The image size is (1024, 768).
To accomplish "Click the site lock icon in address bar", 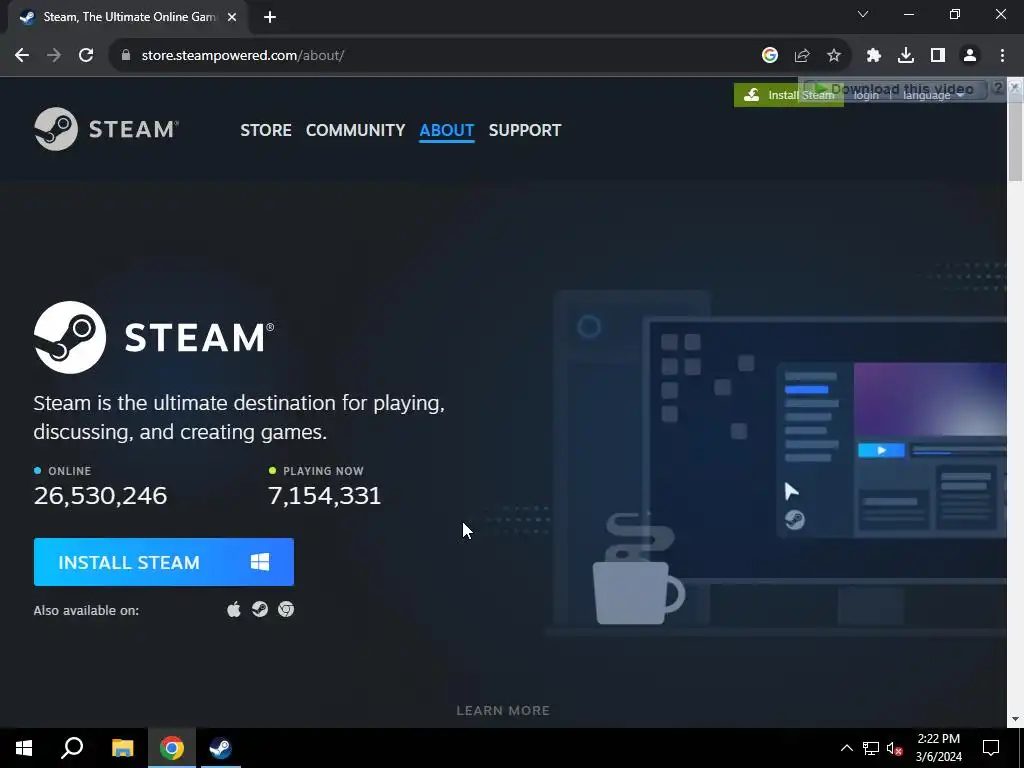I will coord(126,56).
